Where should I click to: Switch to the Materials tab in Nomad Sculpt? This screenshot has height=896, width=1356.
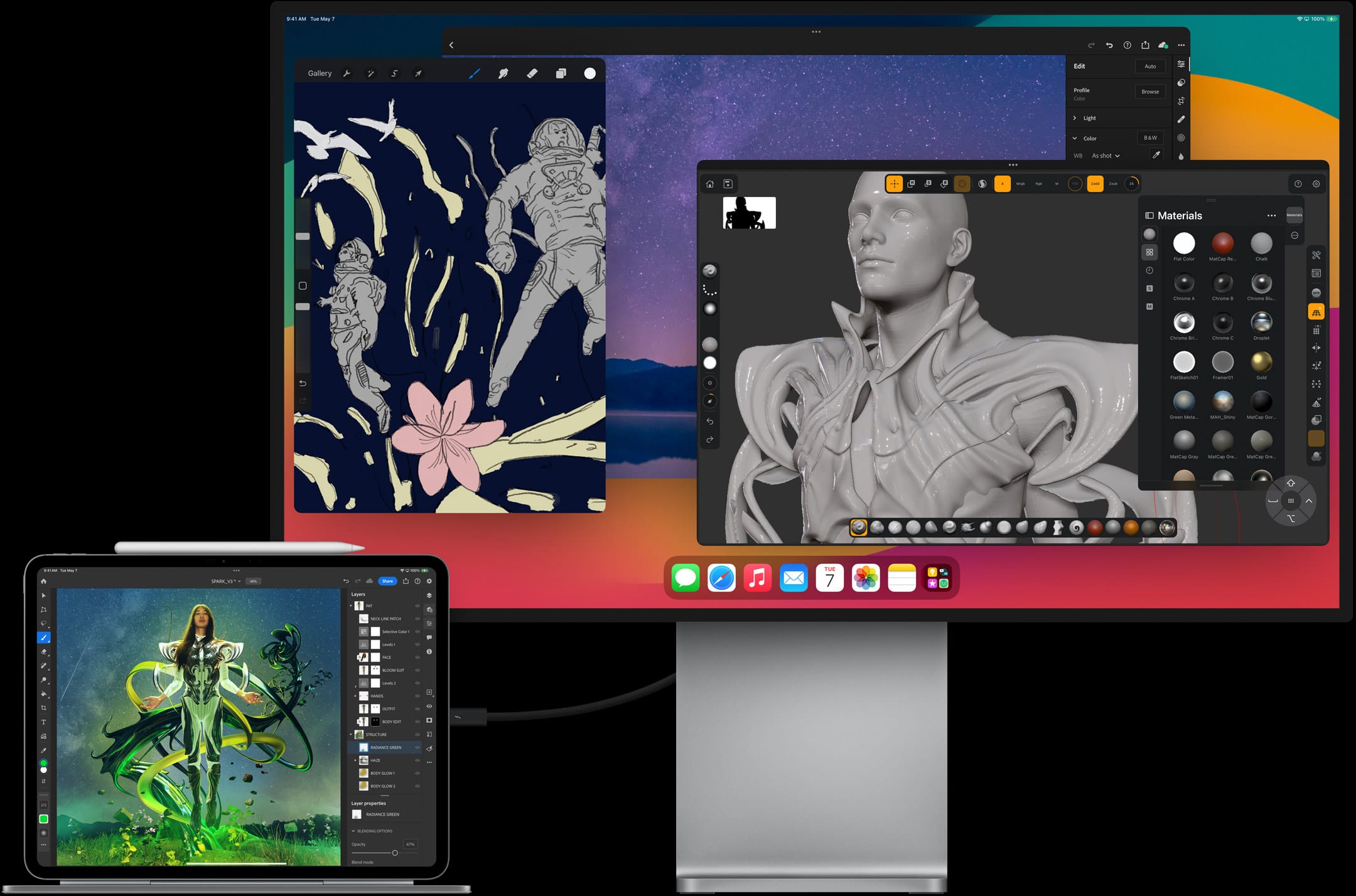(1294, 215)
